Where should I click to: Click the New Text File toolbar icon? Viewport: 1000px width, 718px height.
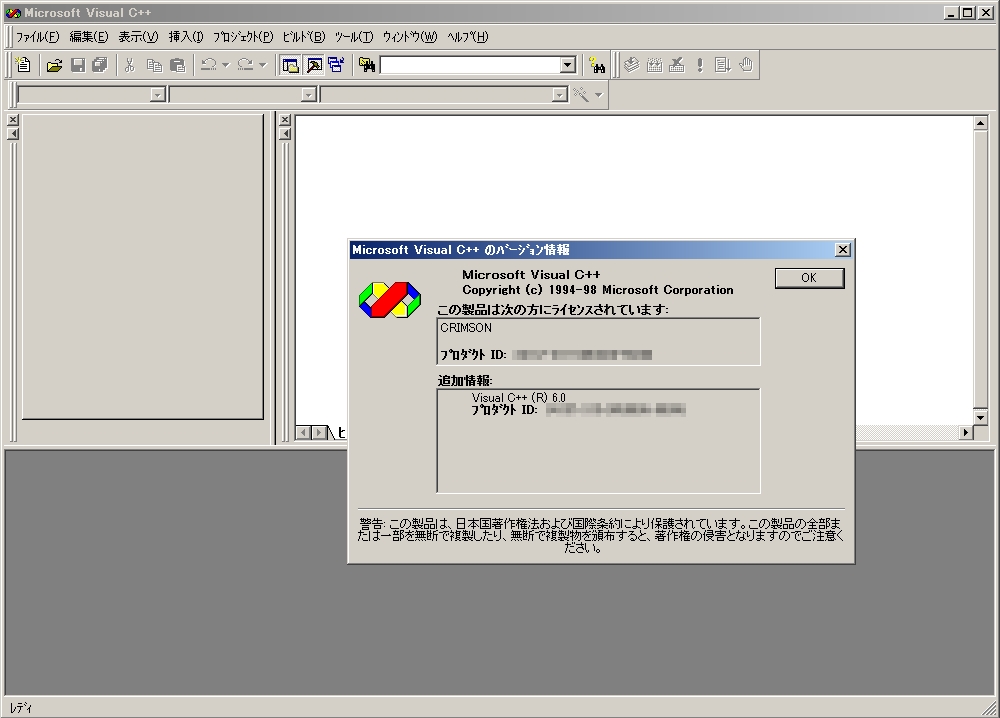coord(23,65)
